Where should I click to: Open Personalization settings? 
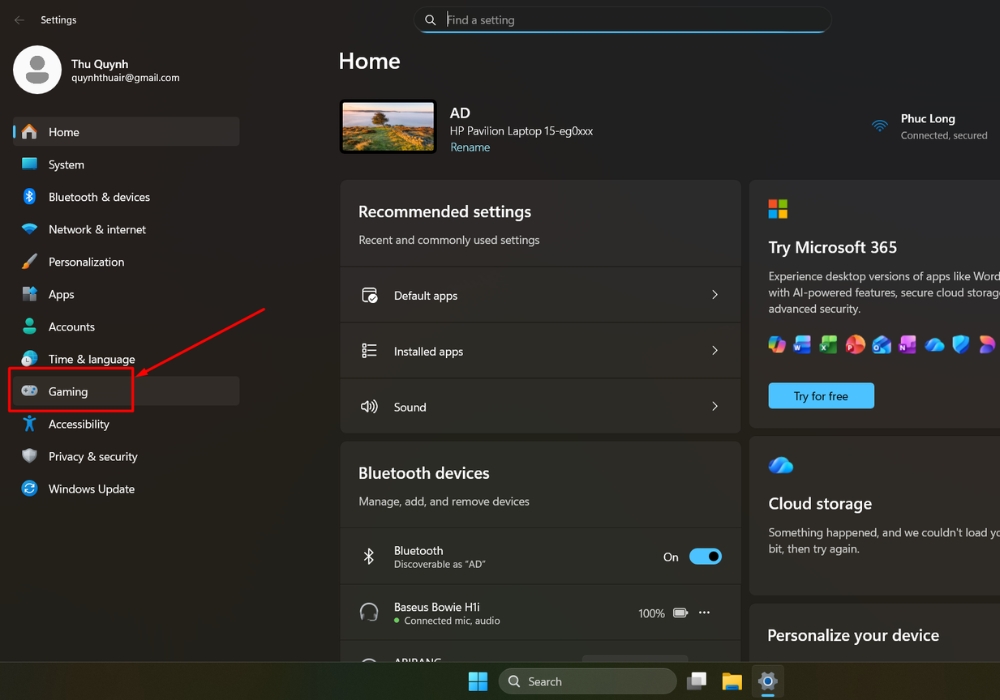pos(126,262)
